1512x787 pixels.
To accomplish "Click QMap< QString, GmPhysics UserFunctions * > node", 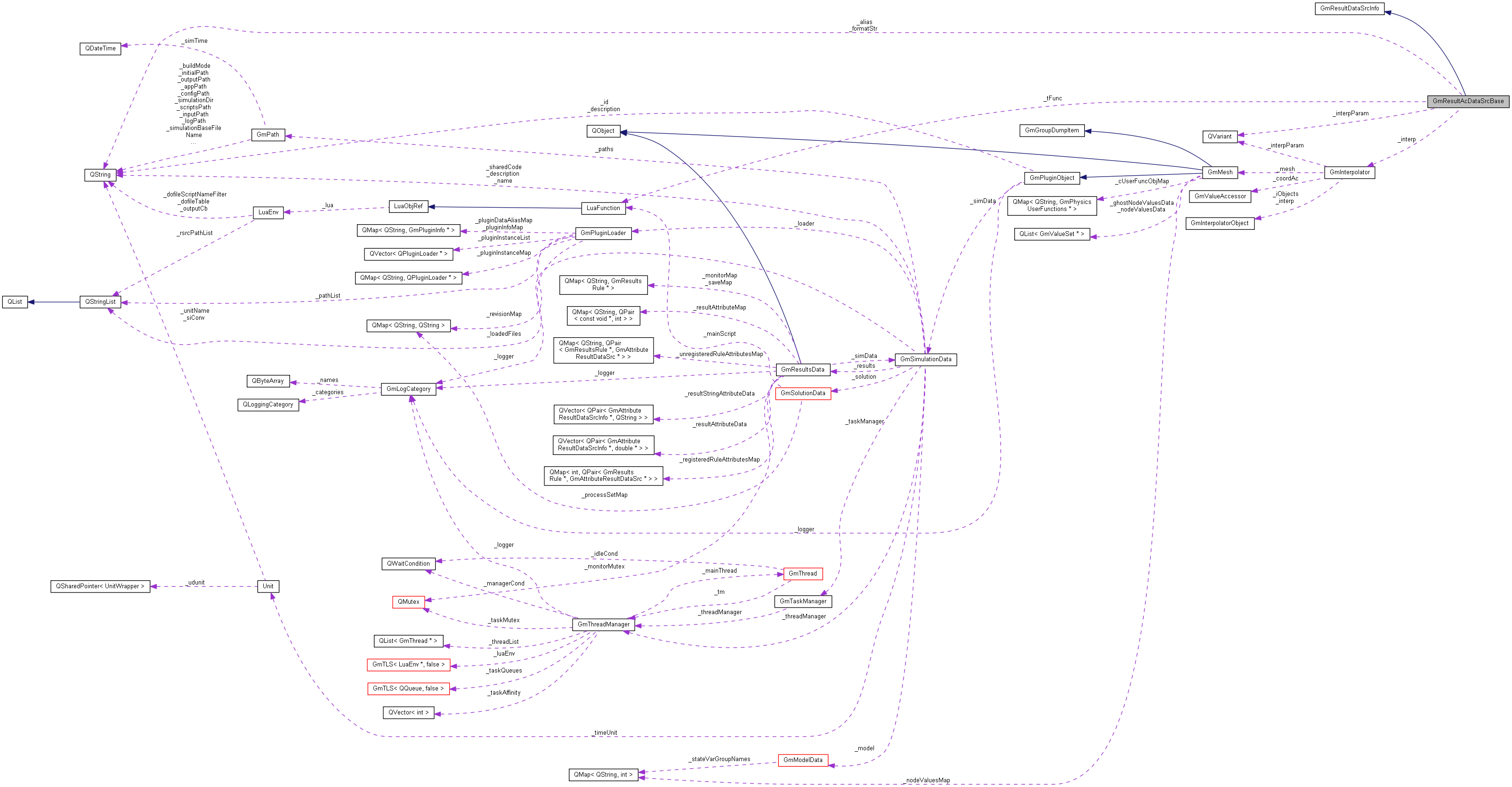I will tap(1052, 206).
